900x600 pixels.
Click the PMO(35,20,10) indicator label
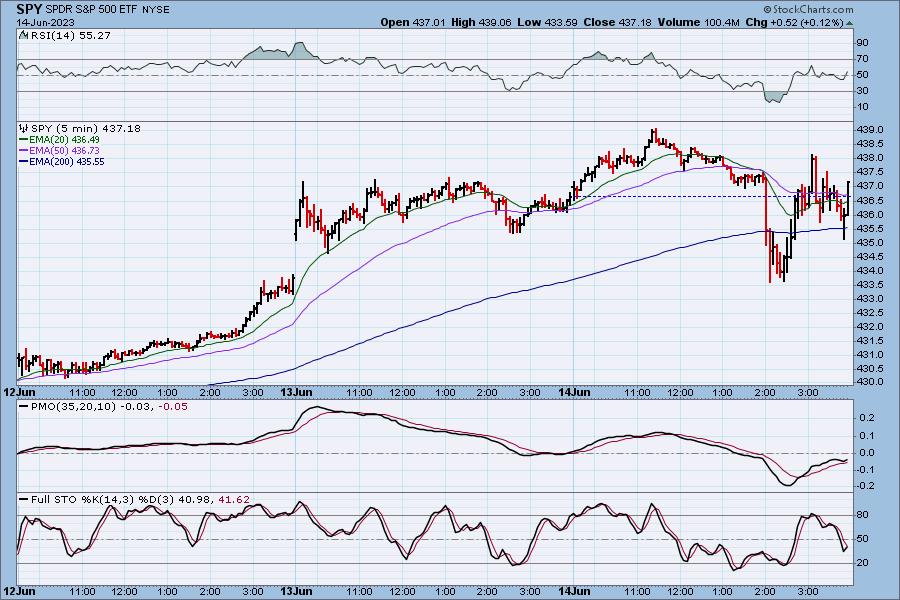point(73,407)
